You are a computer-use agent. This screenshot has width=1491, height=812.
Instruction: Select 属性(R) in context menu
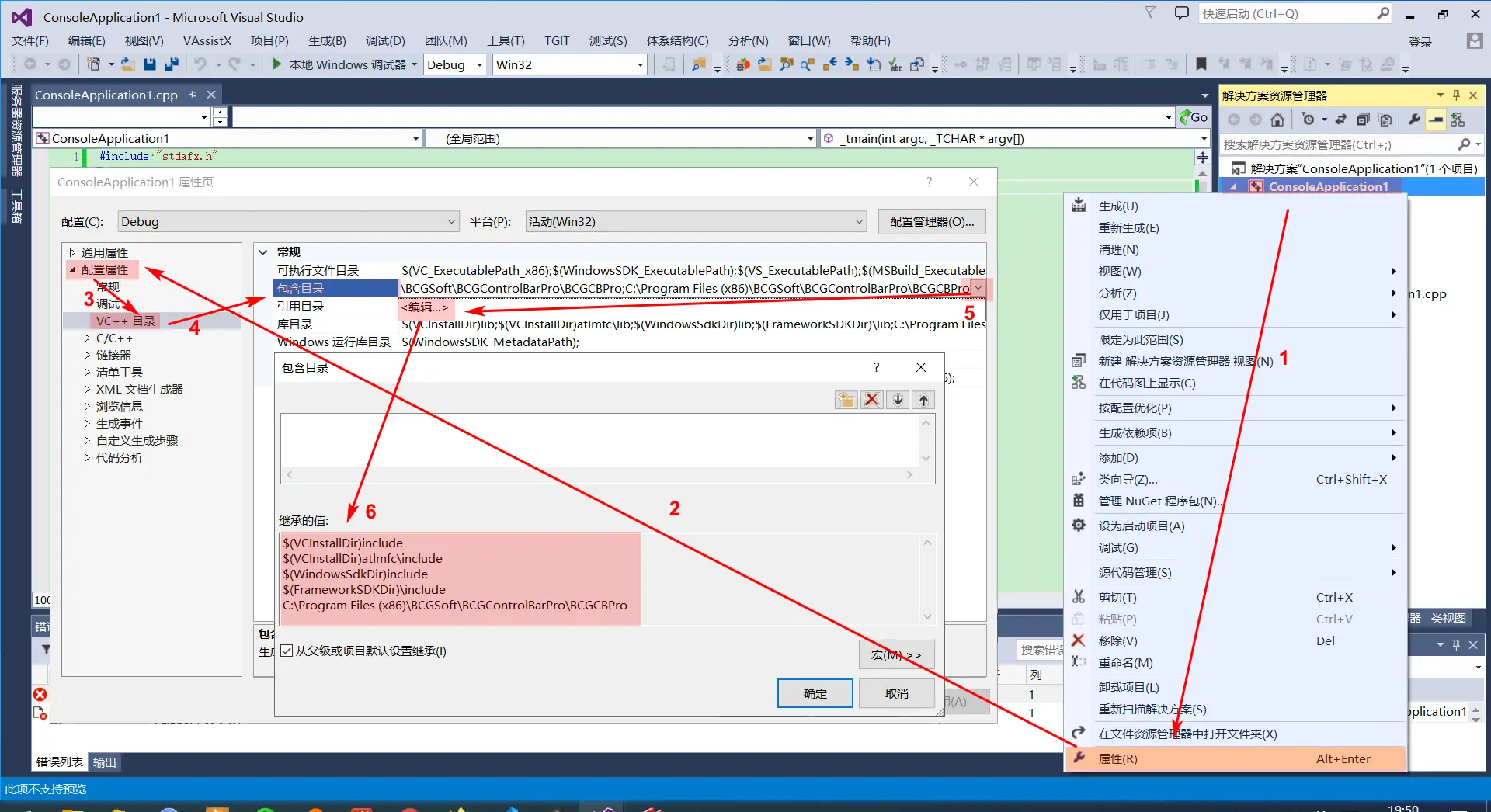[1235, 758]
